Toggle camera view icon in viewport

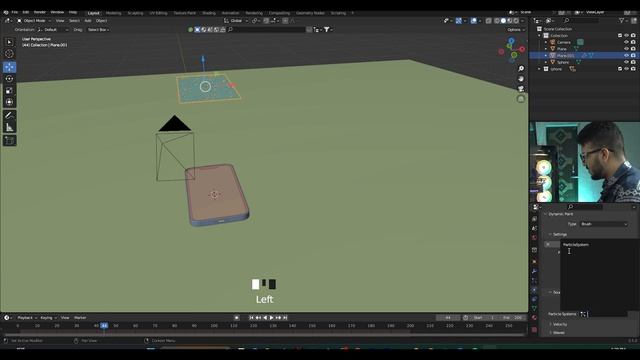521,89
